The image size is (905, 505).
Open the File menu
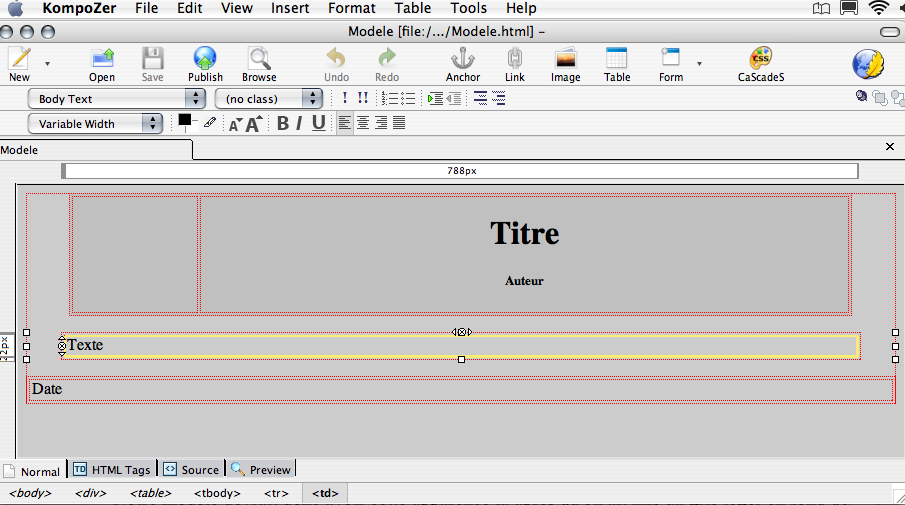click(147, 8)
